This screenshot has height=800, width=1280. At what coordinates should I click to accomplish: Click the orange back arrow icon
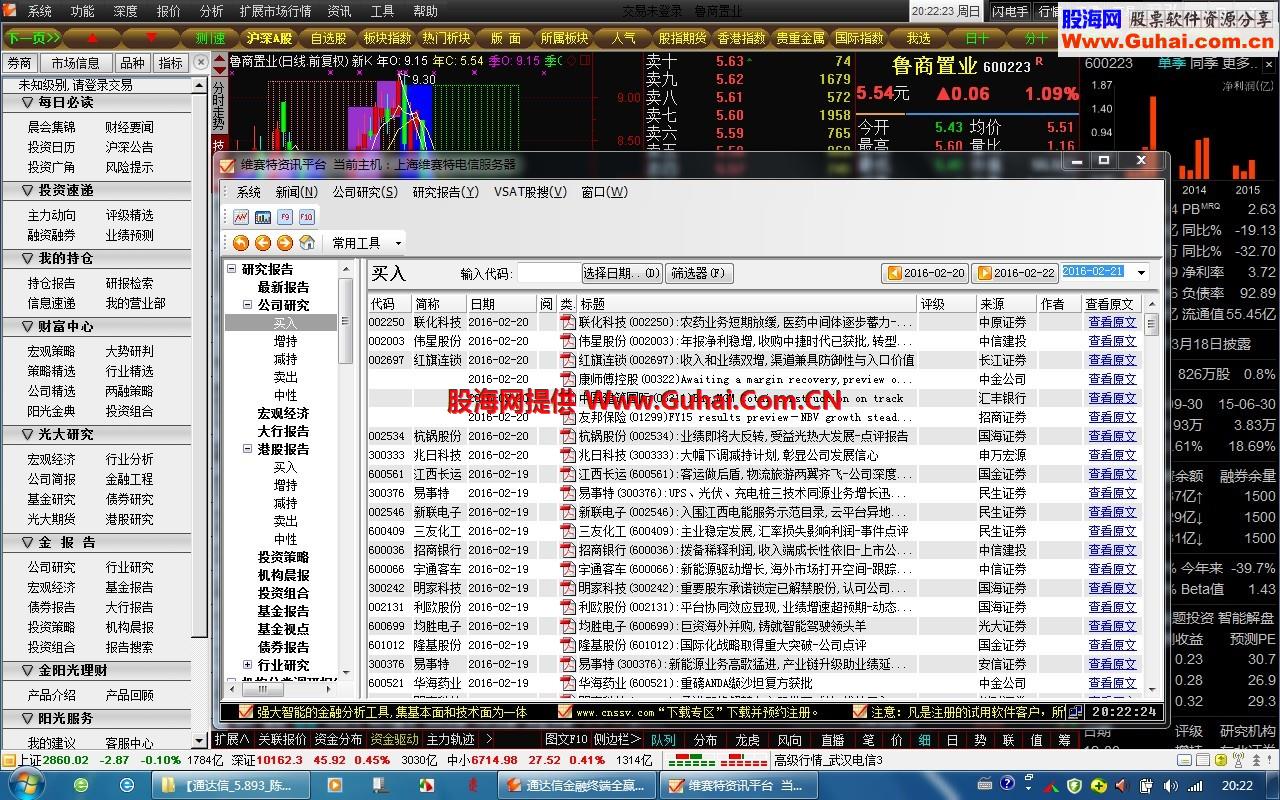click(263, 243)
